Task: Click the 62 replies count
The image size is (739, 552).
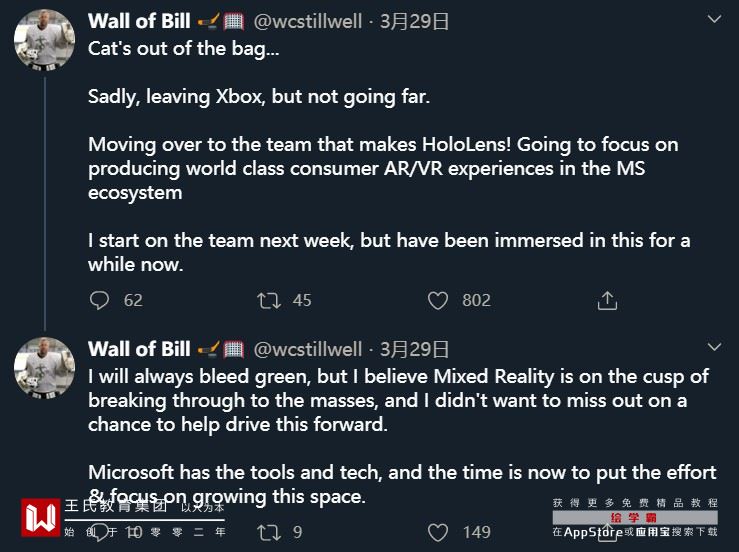Action: [x=133, y=300]
